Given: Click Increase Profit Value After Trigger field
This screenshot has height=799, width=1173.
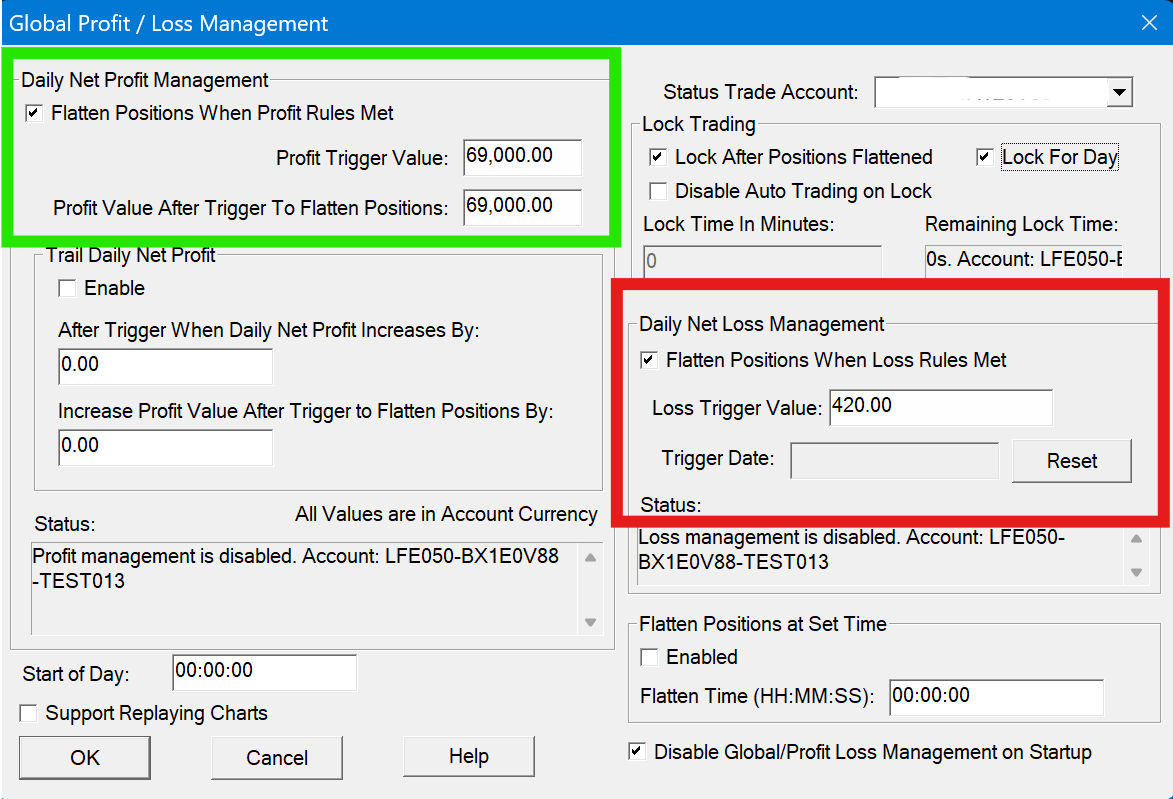Looking at the screenshot, I should (165, 447).
